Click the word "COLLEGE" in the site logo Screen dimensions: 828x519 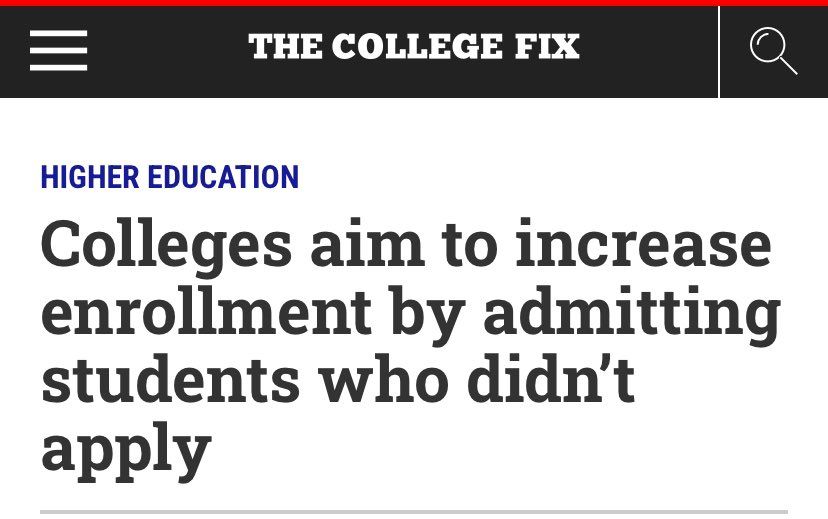[x=417, y=47]
